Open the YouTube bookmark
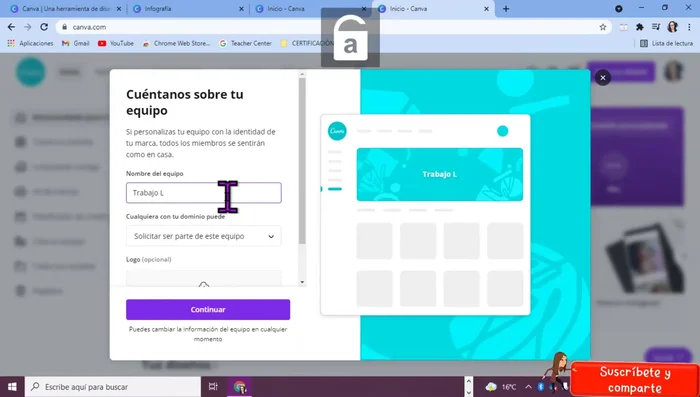Screen dimensions: 700x397 point(116,43)
